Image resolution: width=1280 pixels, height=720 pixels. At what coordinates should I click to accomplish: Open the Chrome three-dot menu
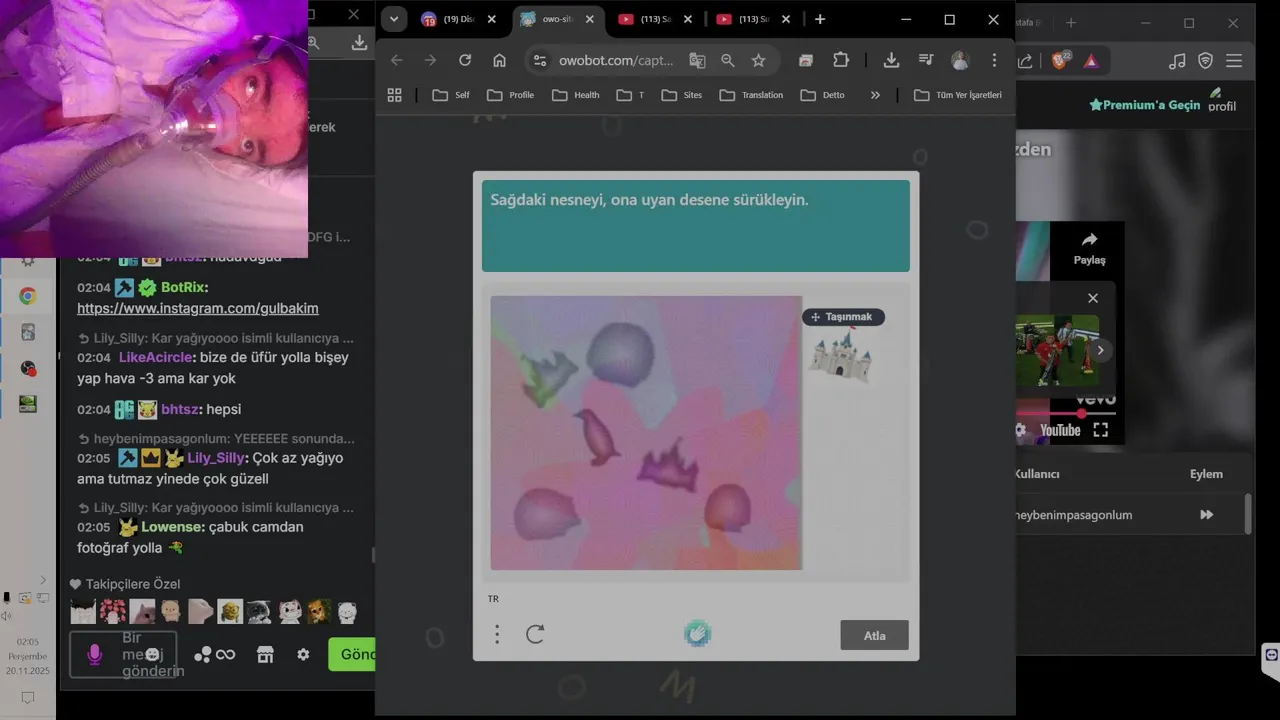[x=994, y=60]
